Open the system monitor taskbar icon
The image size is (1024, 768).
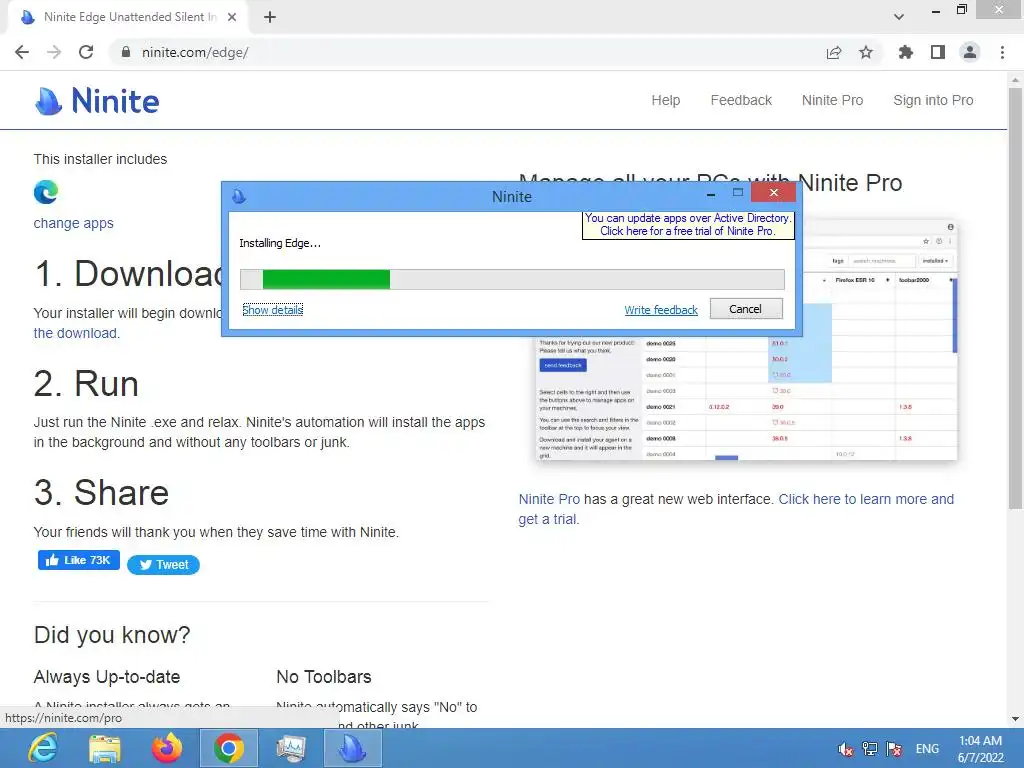pos(291,748)
